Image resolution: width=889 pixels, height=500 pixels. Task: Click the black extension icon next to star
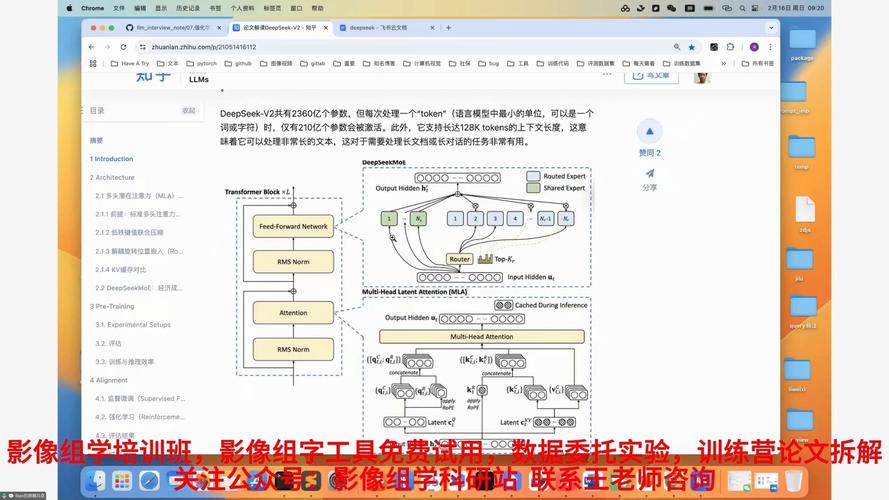coord(714,47)
